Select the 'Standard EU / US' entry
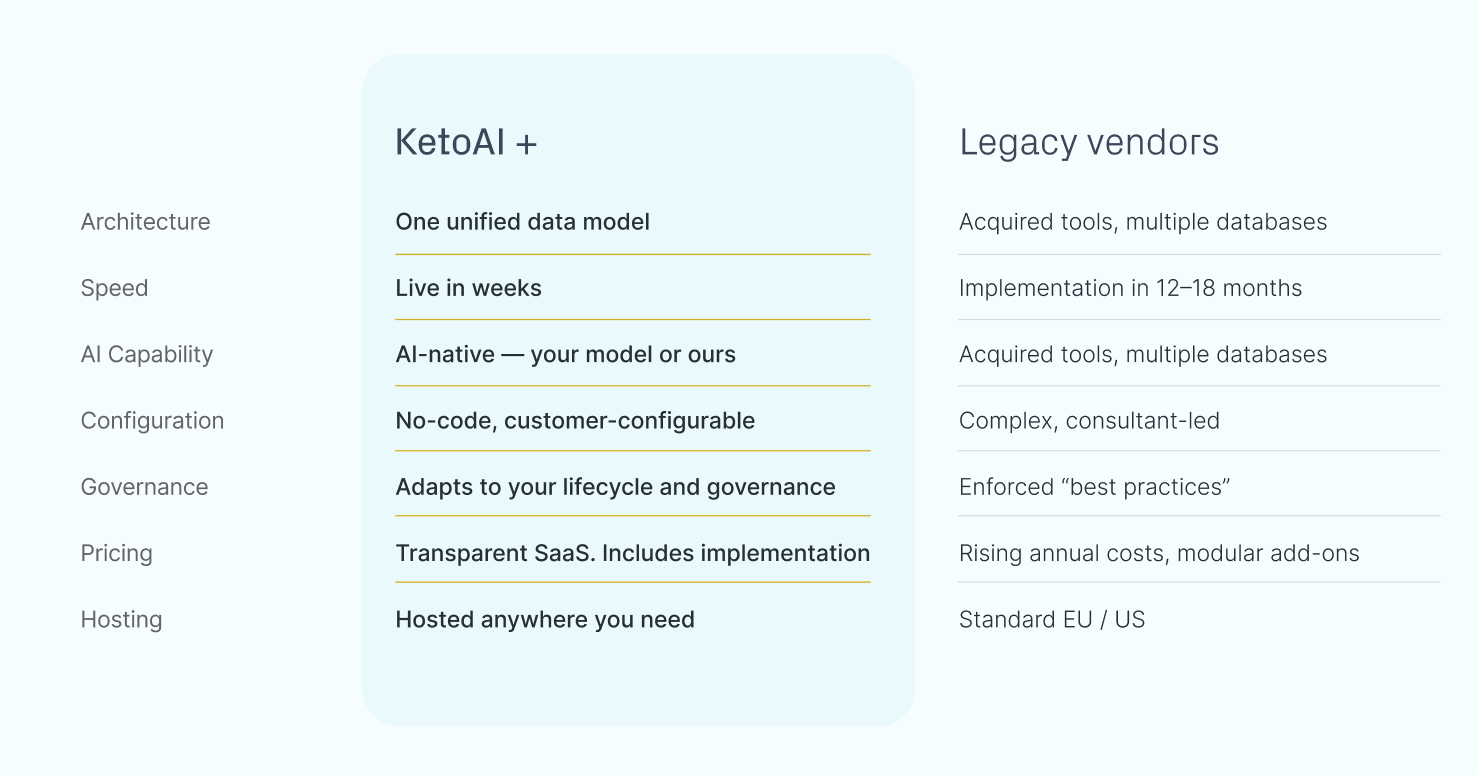The height and width of the screenshot is (775, 1477). (x=1052, y=620)
